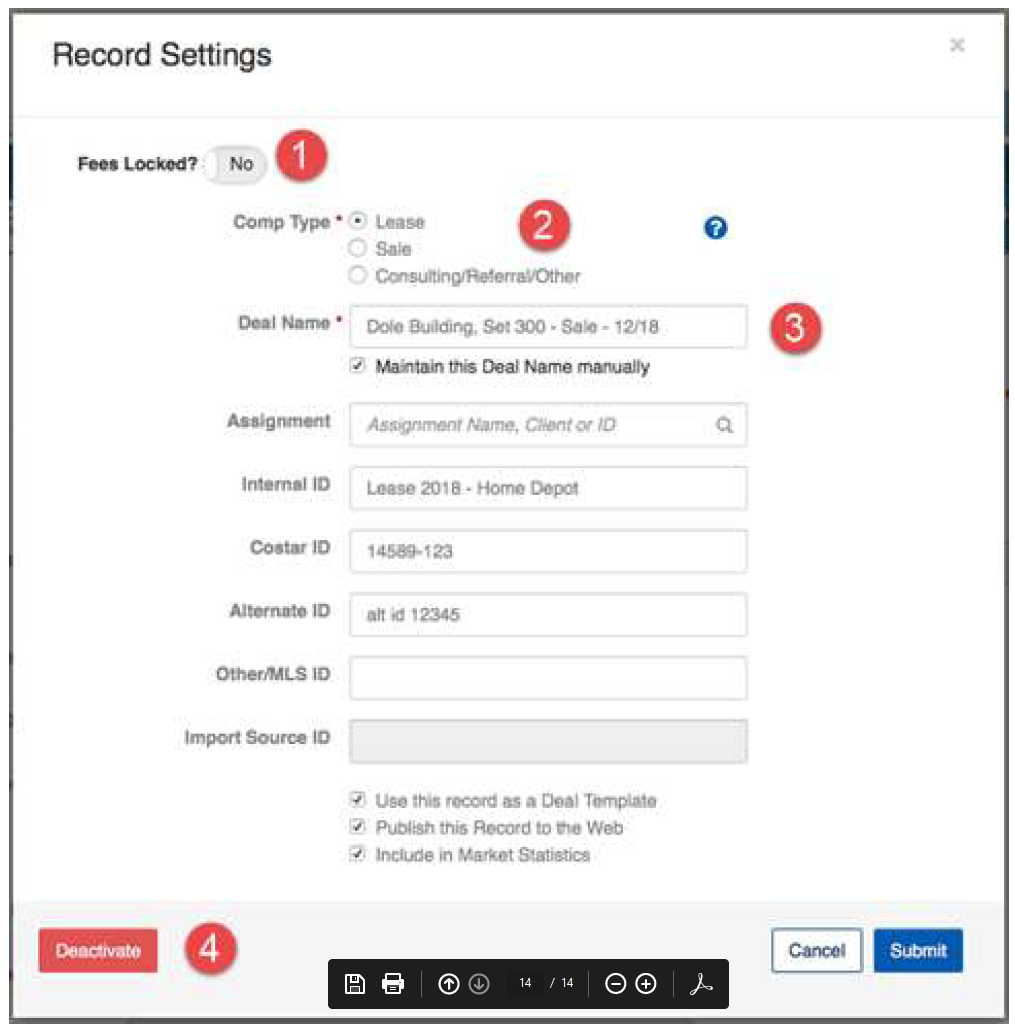The image size is (1015, 1028).
Task: Toggle Publish this Record to the Web
Action: pos(357,826)
